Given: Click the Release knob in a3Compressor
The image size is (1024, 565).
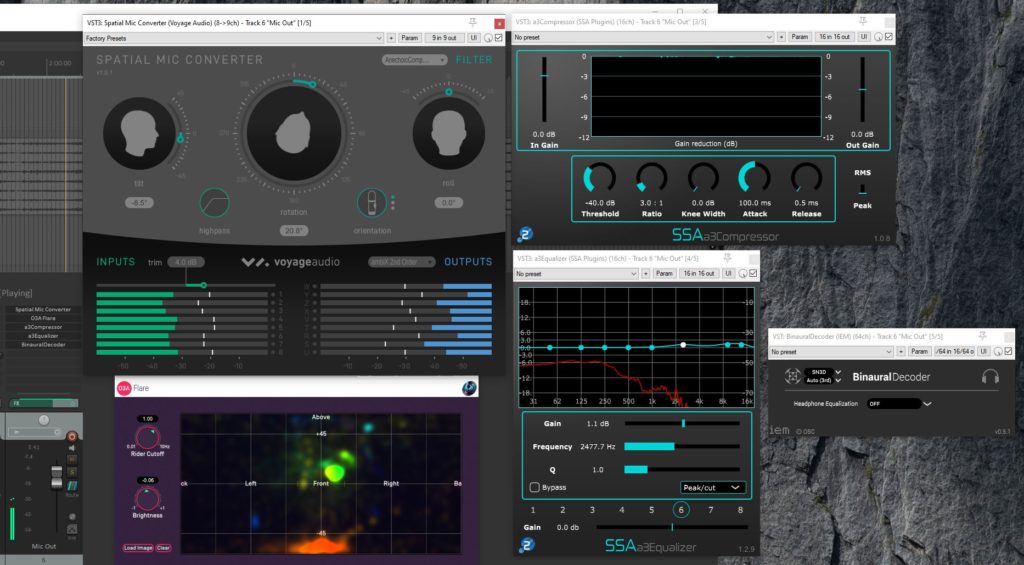Looking at the screenshot, I should point(806,178).
